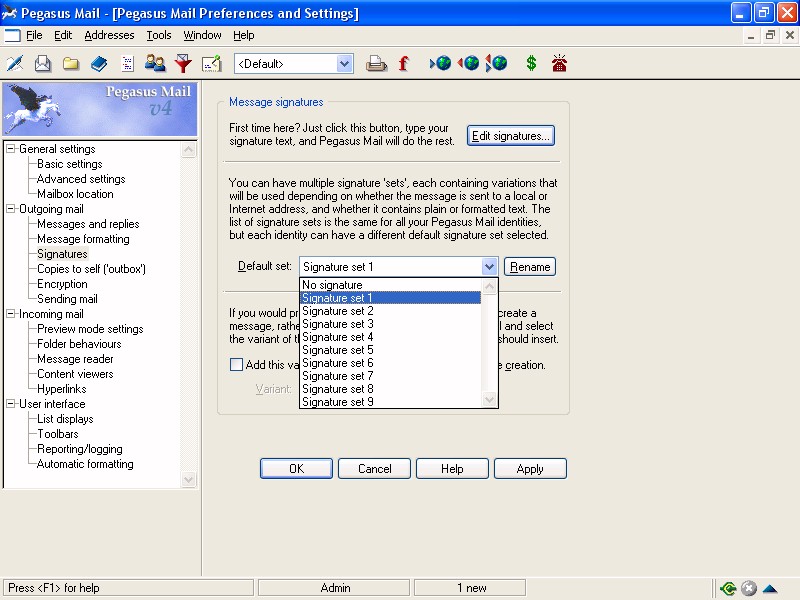The image size is (800, 600).
Task: Open Mailbox location settings page
Action: point(76,194)
